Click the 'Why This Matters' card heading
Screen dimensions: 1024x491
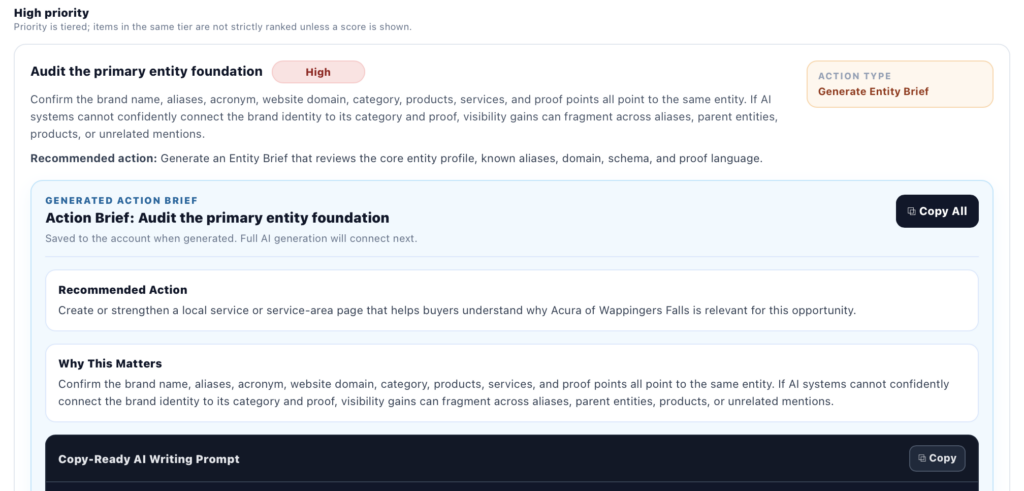click(110, 364)
